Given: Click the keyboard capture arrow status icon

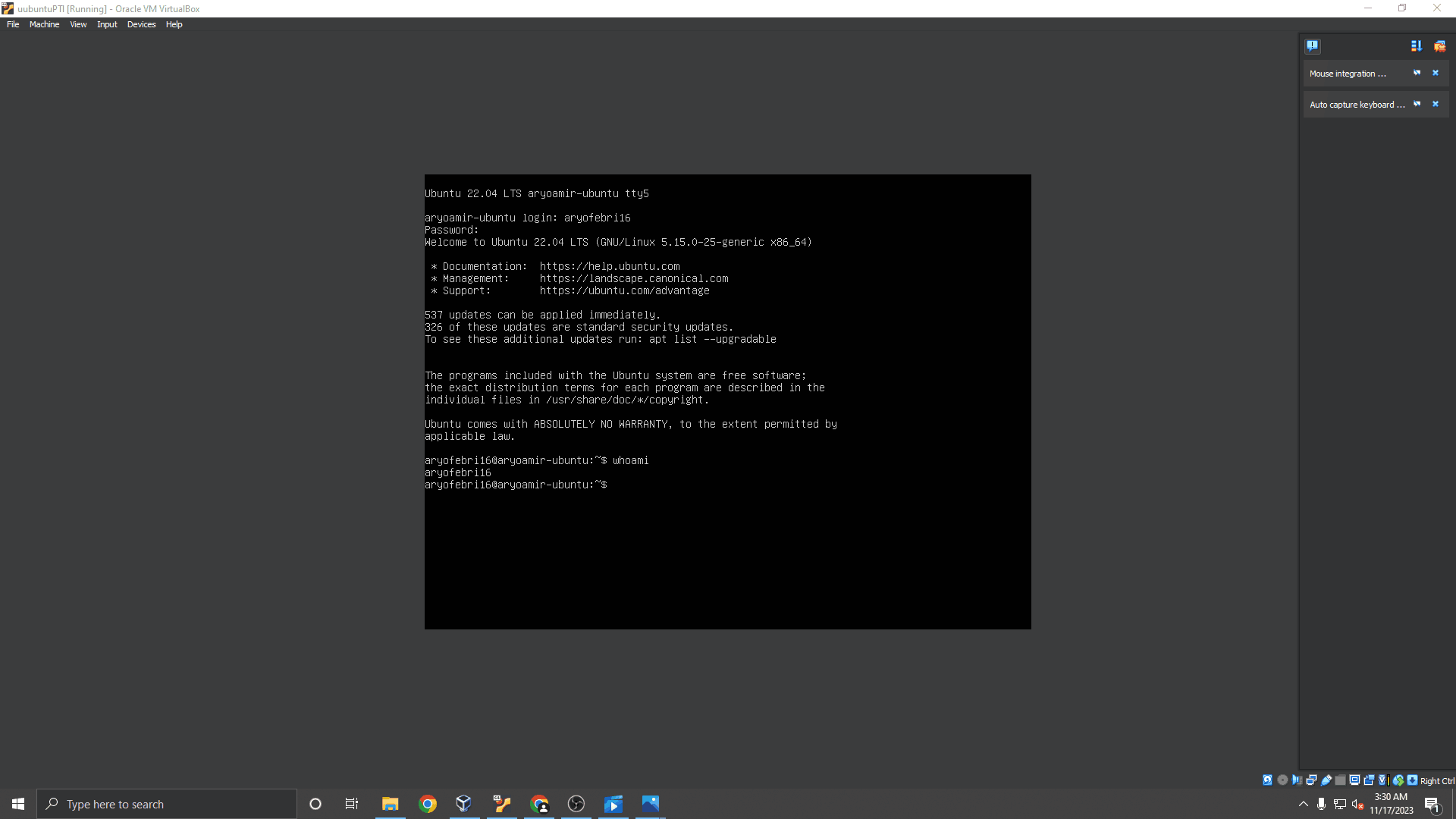Looking at the screenshot, I should (x=1412, y=780).
